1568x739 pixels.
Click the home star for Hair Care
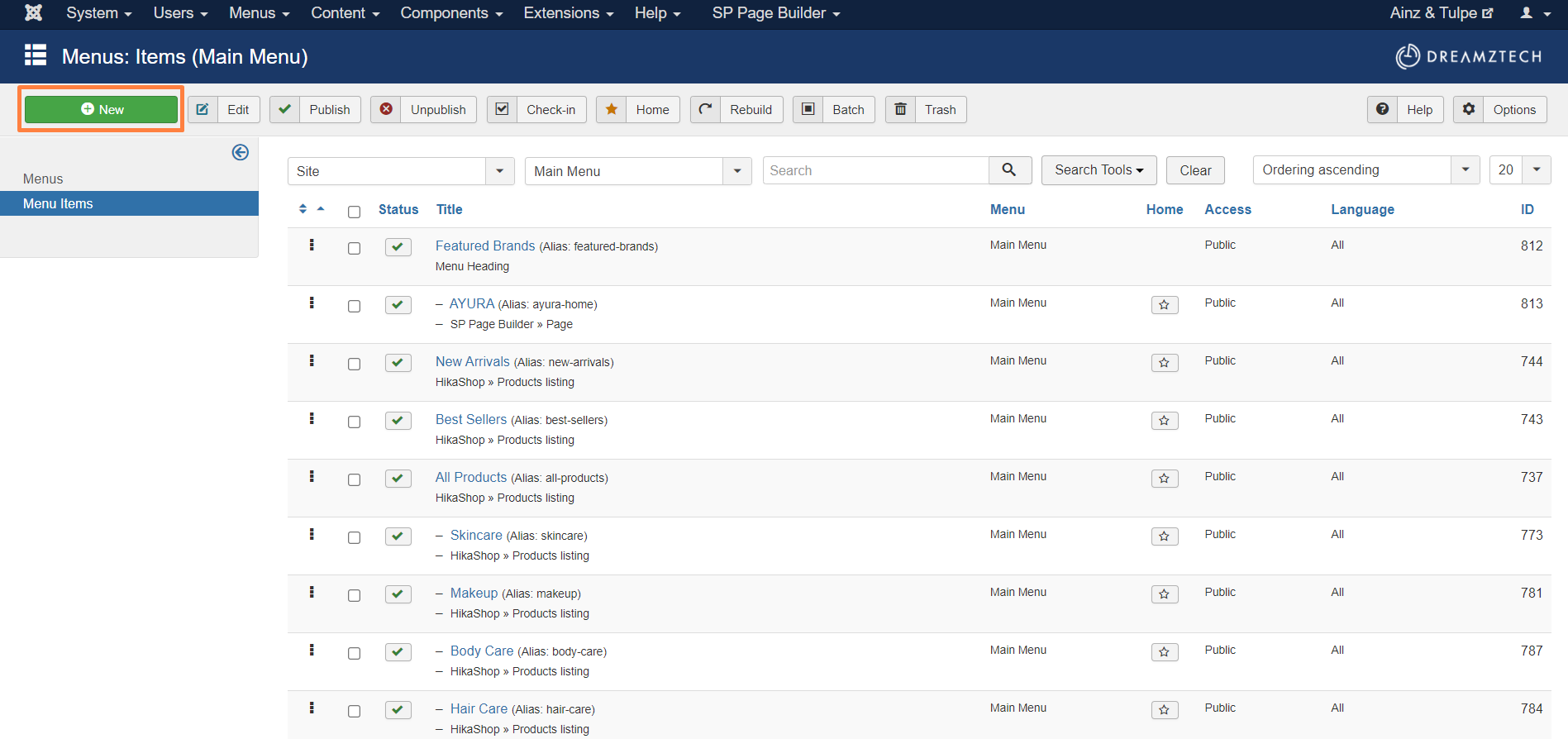(1165, 710)
